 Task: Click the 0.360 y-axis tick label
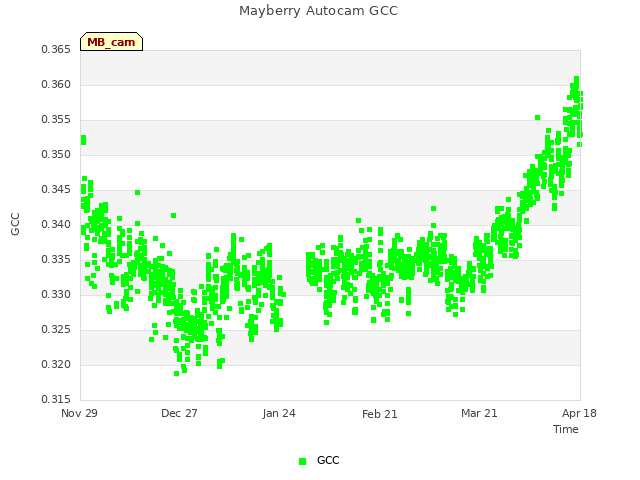(x=56, y=84)
